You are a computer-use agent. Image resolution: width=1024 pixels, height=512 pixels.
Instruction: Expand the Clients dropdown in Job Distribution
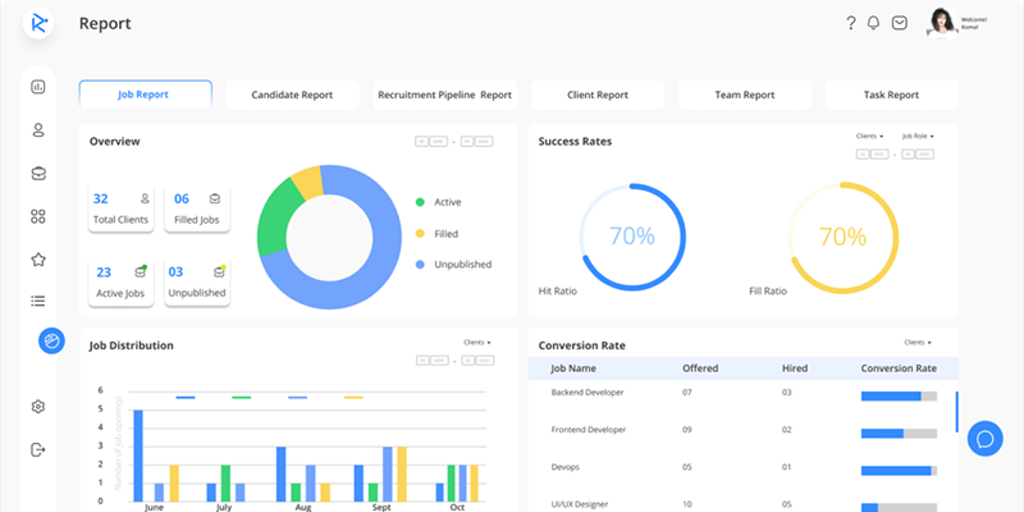pos(477,343)
